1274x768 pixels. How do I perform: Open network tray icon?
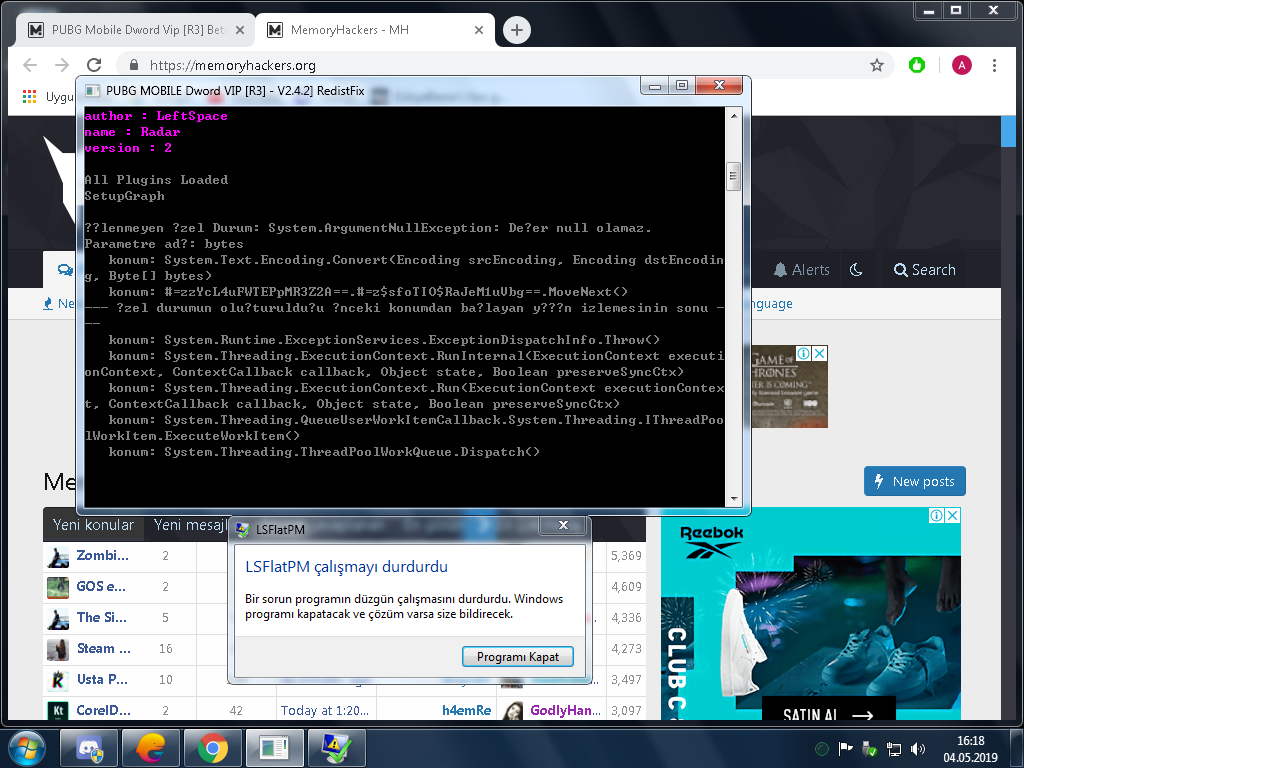[x=894, y=748]
